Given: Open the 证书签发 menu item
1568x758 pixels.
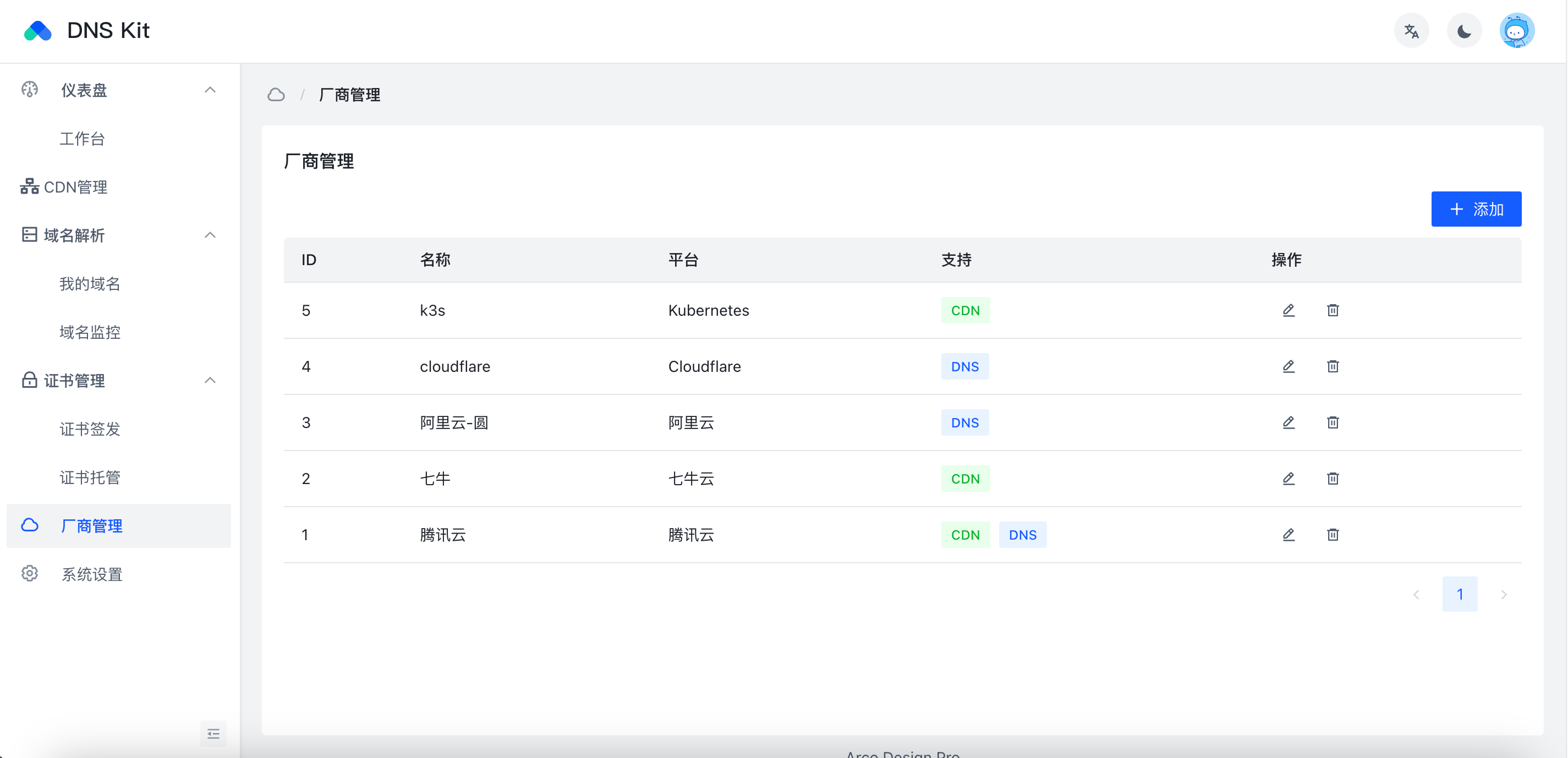Looking at the screenshot, I should pyautogui.click(x=119, y=429).
